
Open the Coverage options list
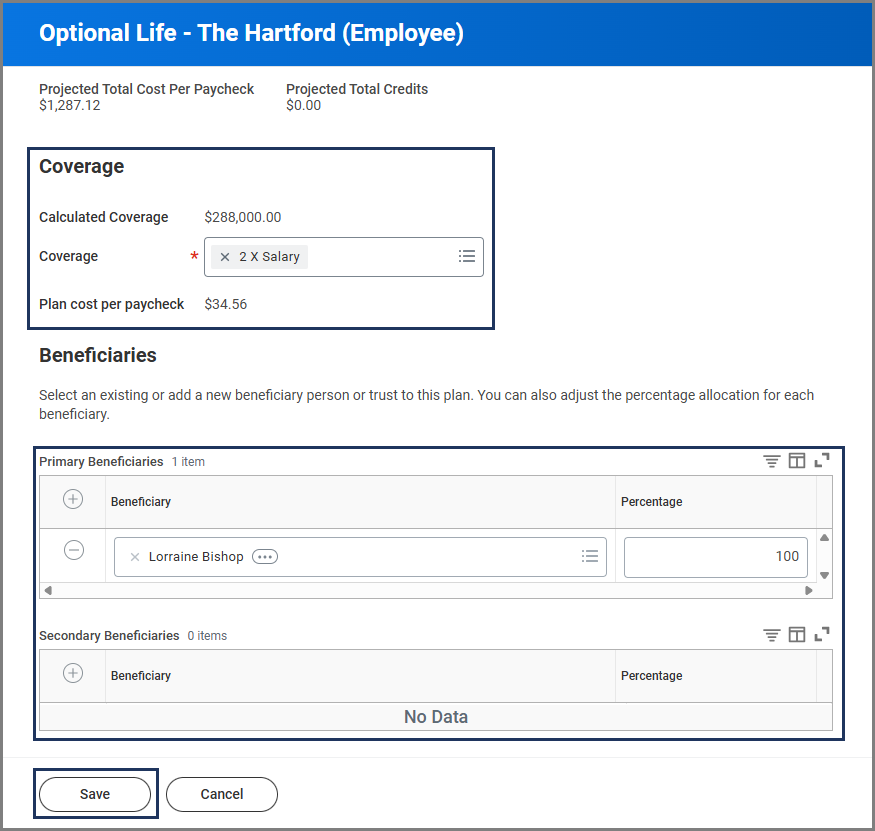click(x=466, y=257)
